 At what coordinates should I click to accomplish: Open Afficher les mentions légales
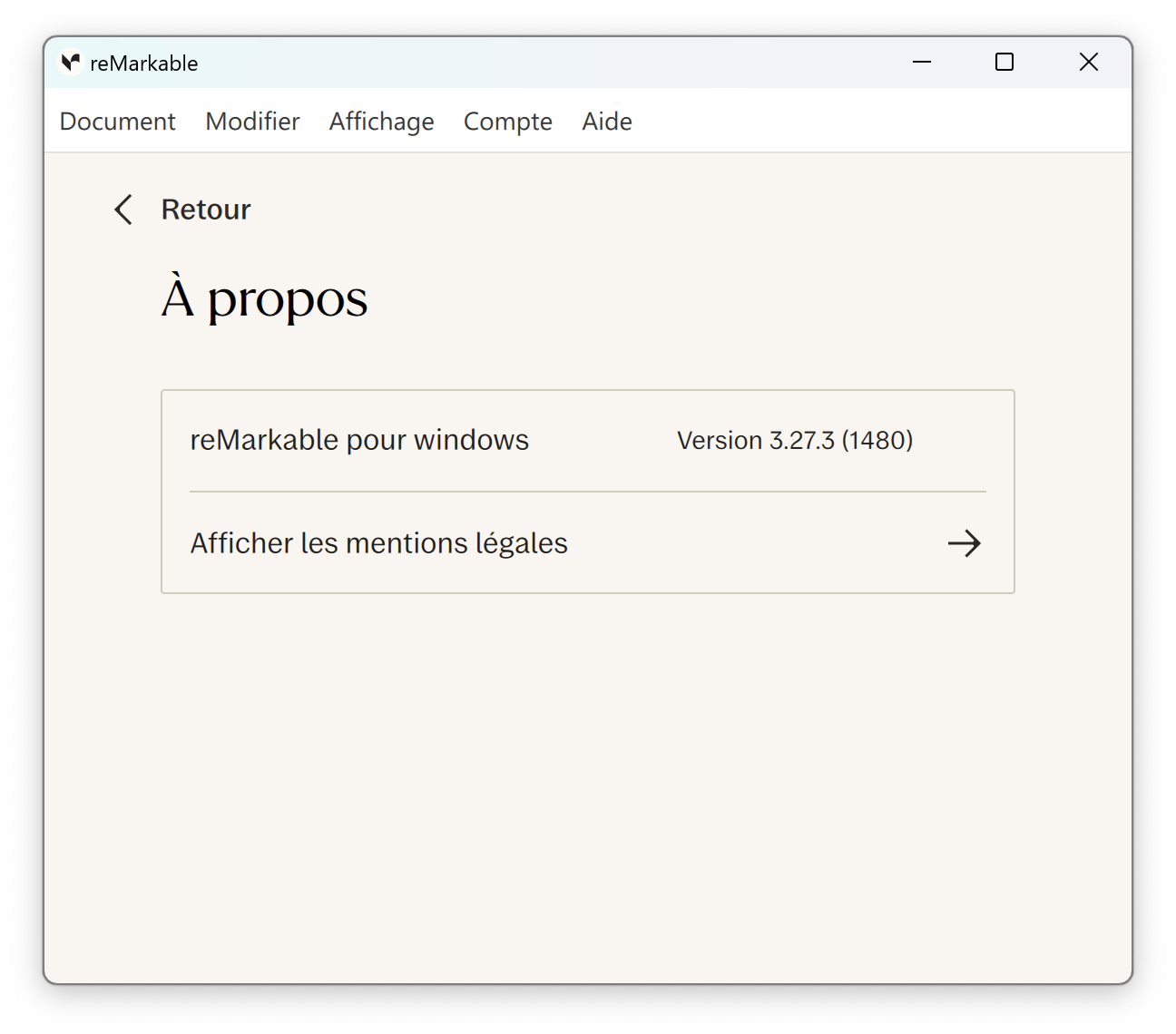click(588, 543)
